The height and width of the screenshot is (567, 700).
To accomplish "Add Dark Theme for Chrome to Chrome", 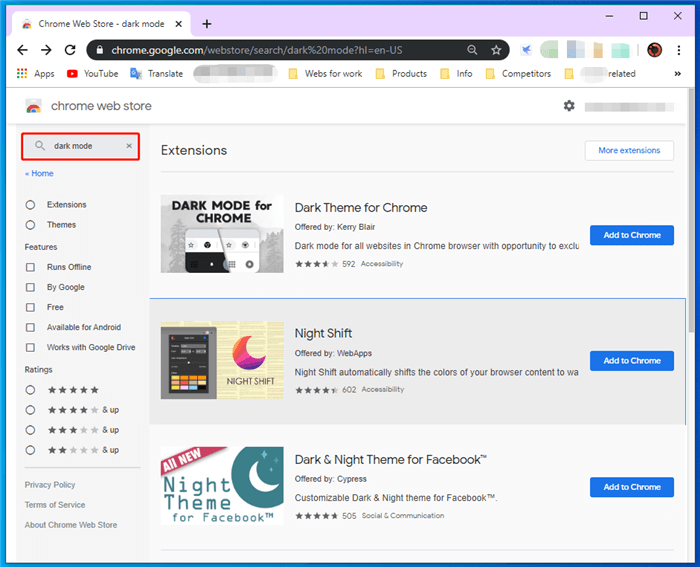I will point(632,235).
